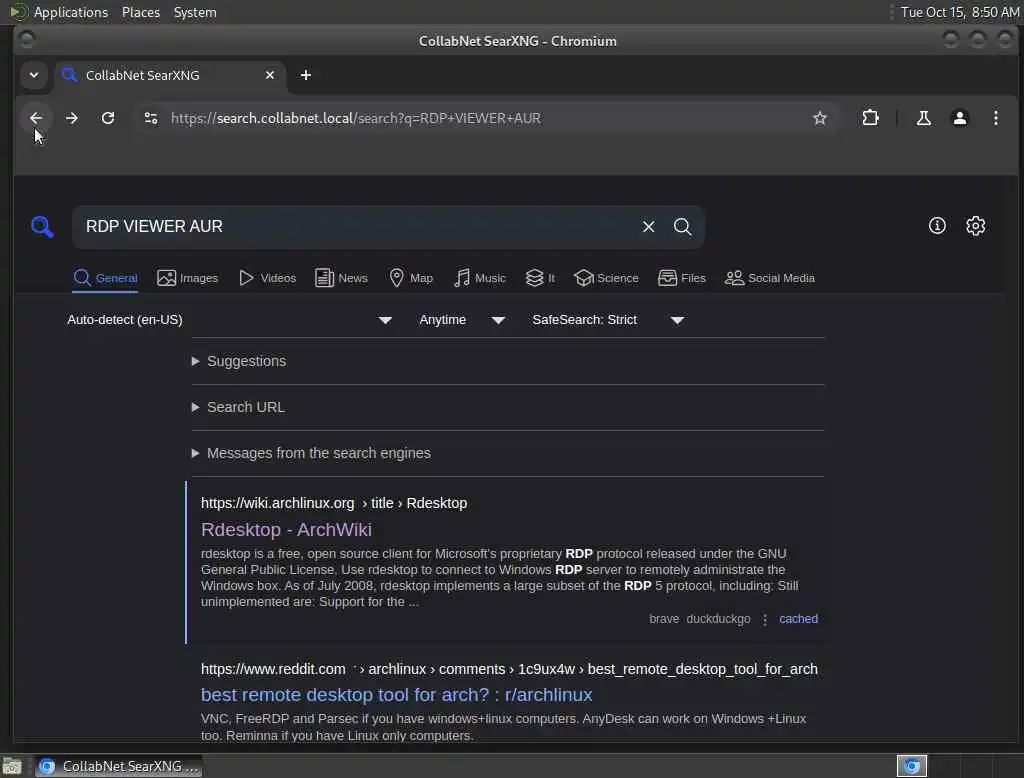
Task: Switch to the Science category
Action: pos(606,278)
